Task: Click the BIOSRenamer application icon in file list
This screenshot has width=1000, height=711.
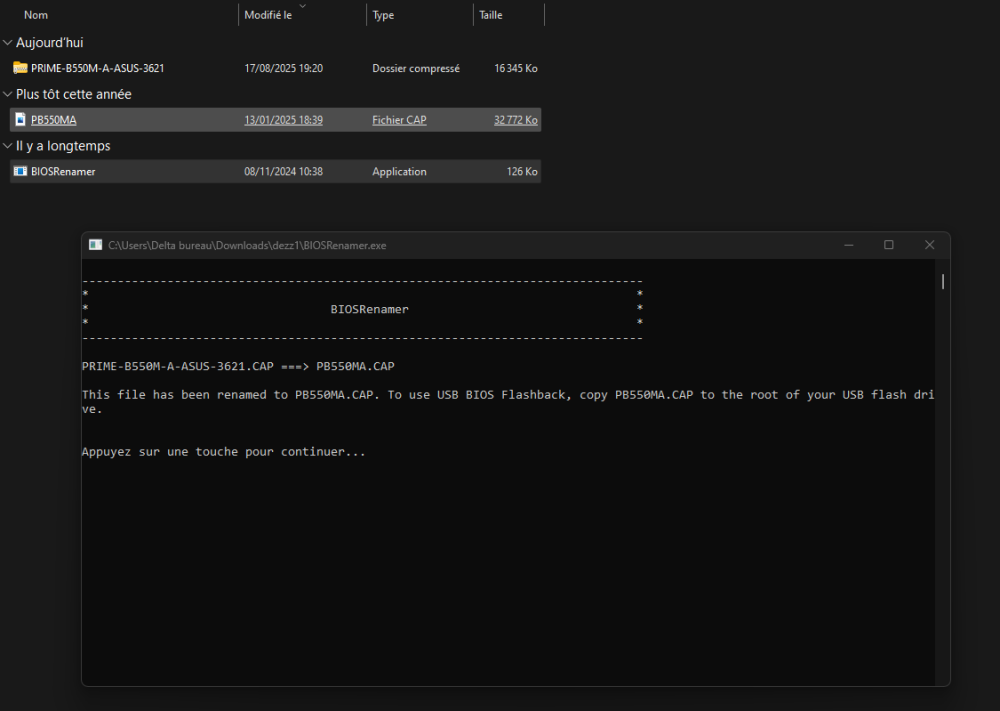Action: click(x=20, y=172)
